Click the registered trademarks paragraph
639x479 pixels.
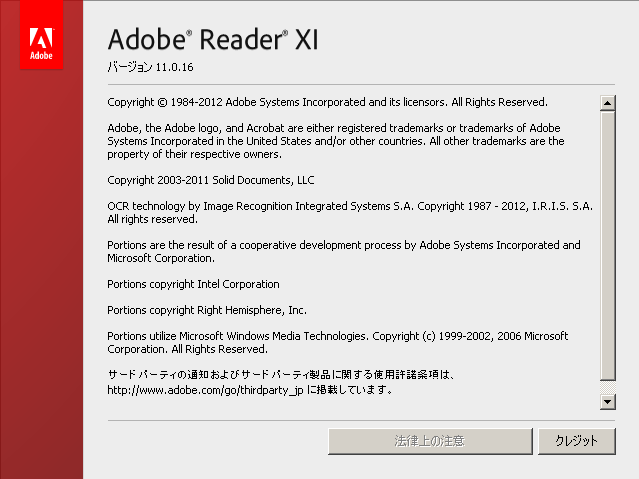tap(335, 141)
